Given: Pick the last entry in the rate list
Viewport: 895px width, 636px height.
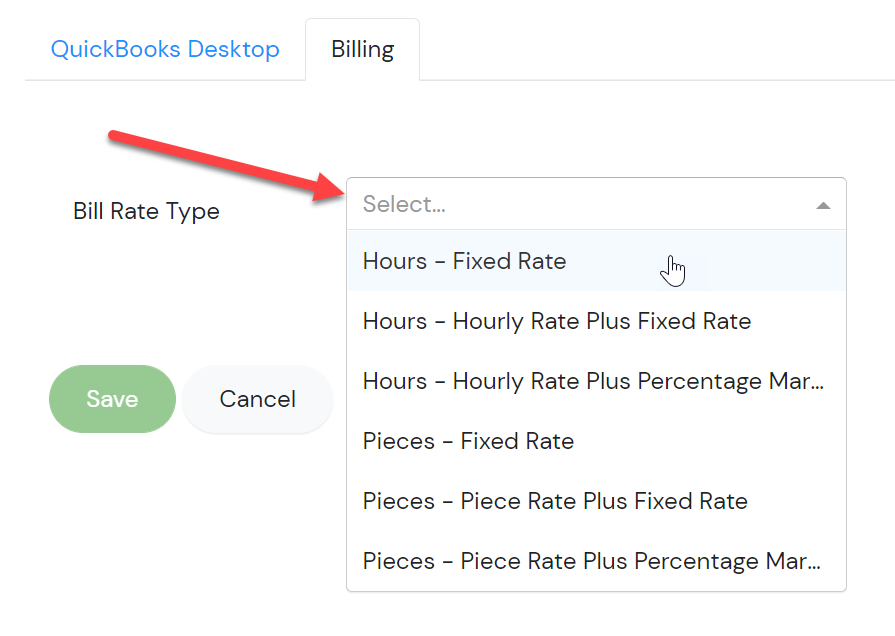Looking at the screenshot, I should 596,561.
